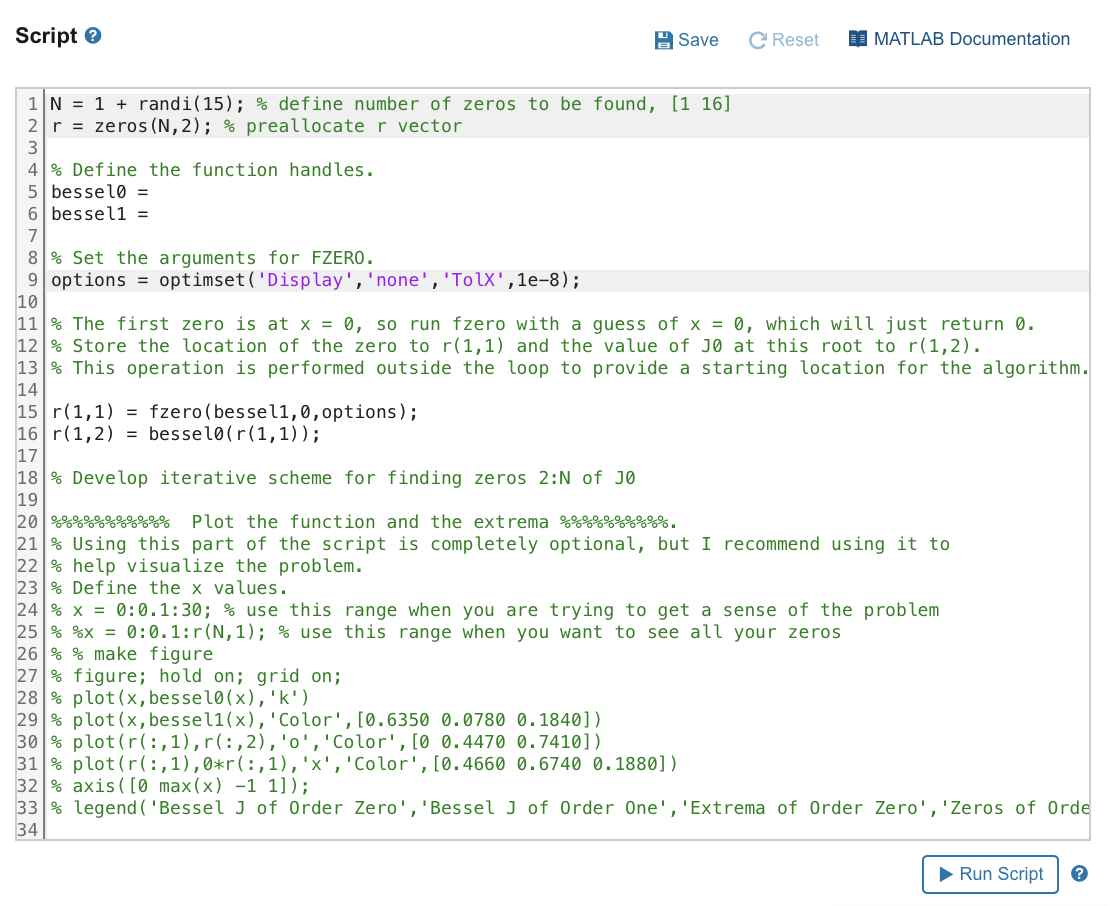Screen dimensions: 1110x906
Task: Save the script using the Save button
Action: pos(686,40)
